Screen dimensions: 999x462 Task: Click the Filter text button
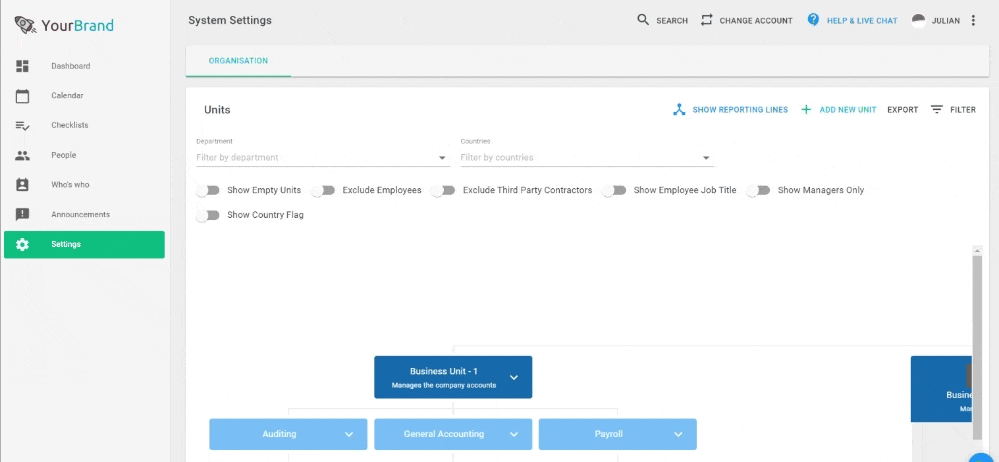pyautogui.click(x=963, y=110)
